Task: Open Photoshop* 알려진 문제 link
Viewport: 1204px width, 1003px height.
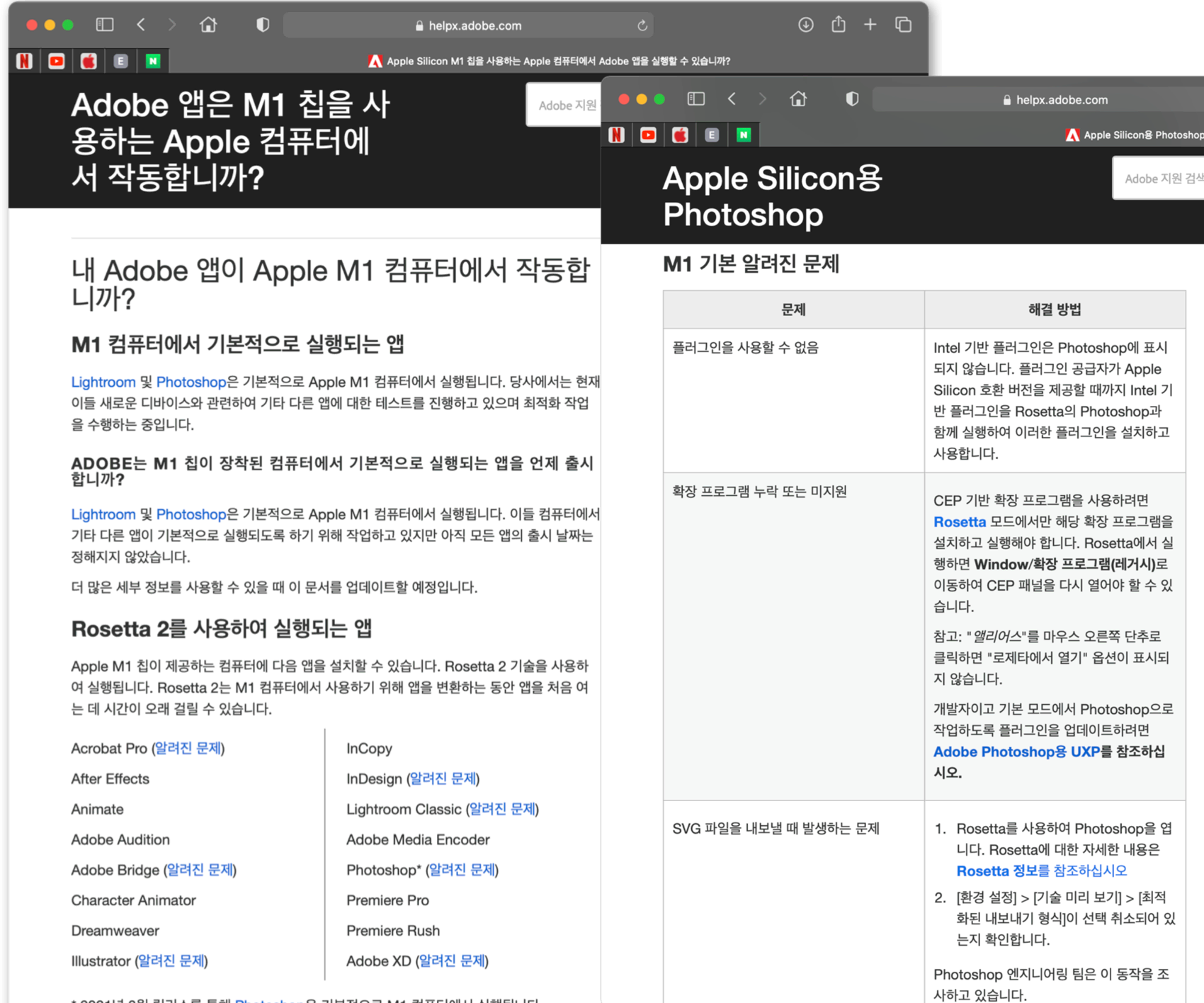Action: tap(462, 870)
